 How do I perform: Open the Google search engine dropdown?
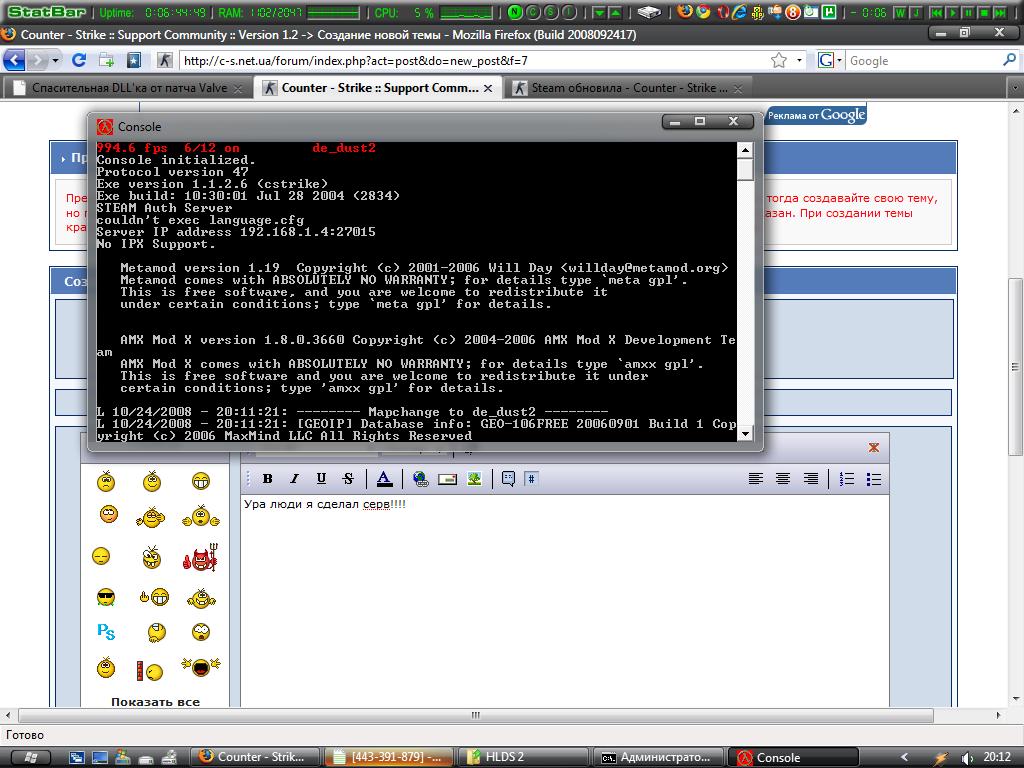[x=830, y=61]
